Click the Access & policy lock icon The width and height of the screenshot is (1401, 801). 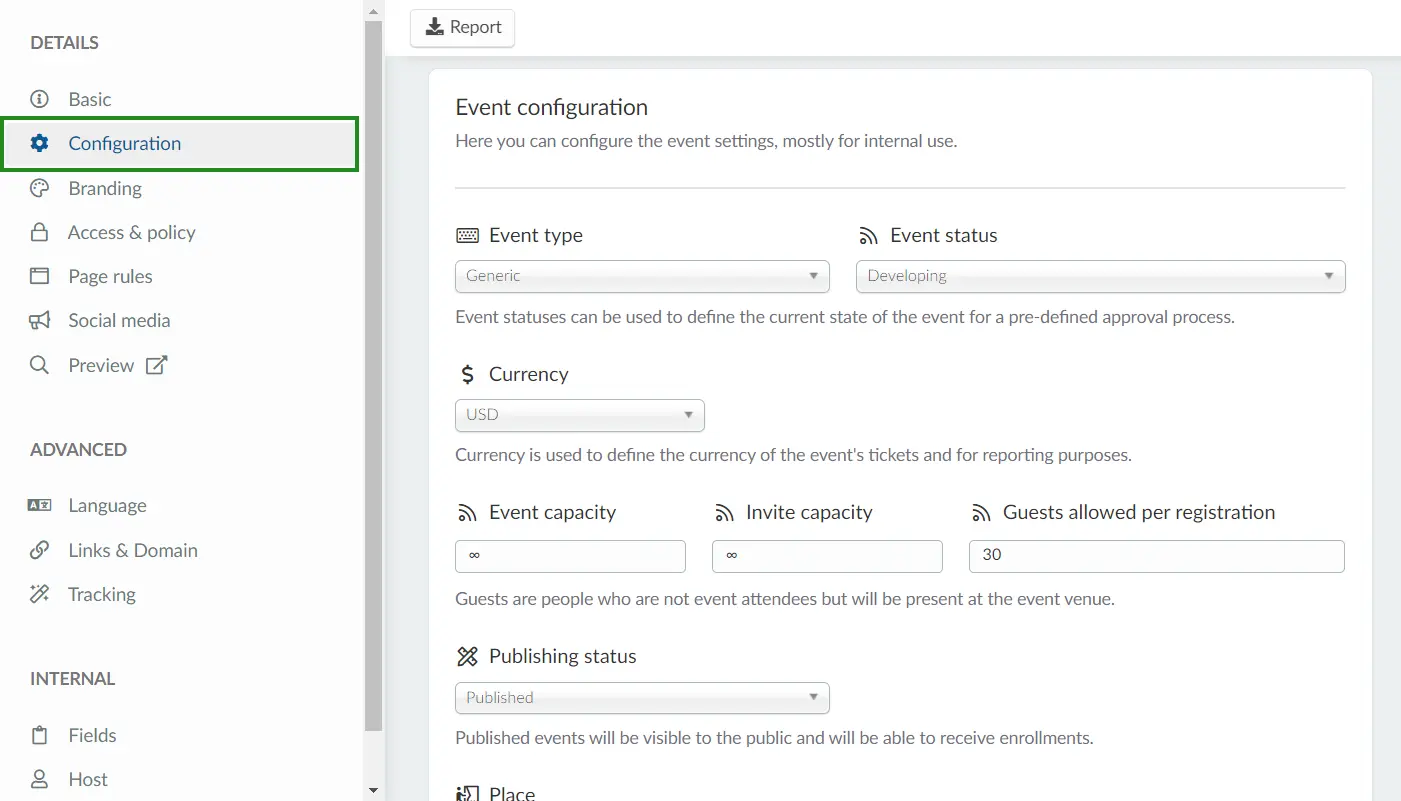point(39,232)
